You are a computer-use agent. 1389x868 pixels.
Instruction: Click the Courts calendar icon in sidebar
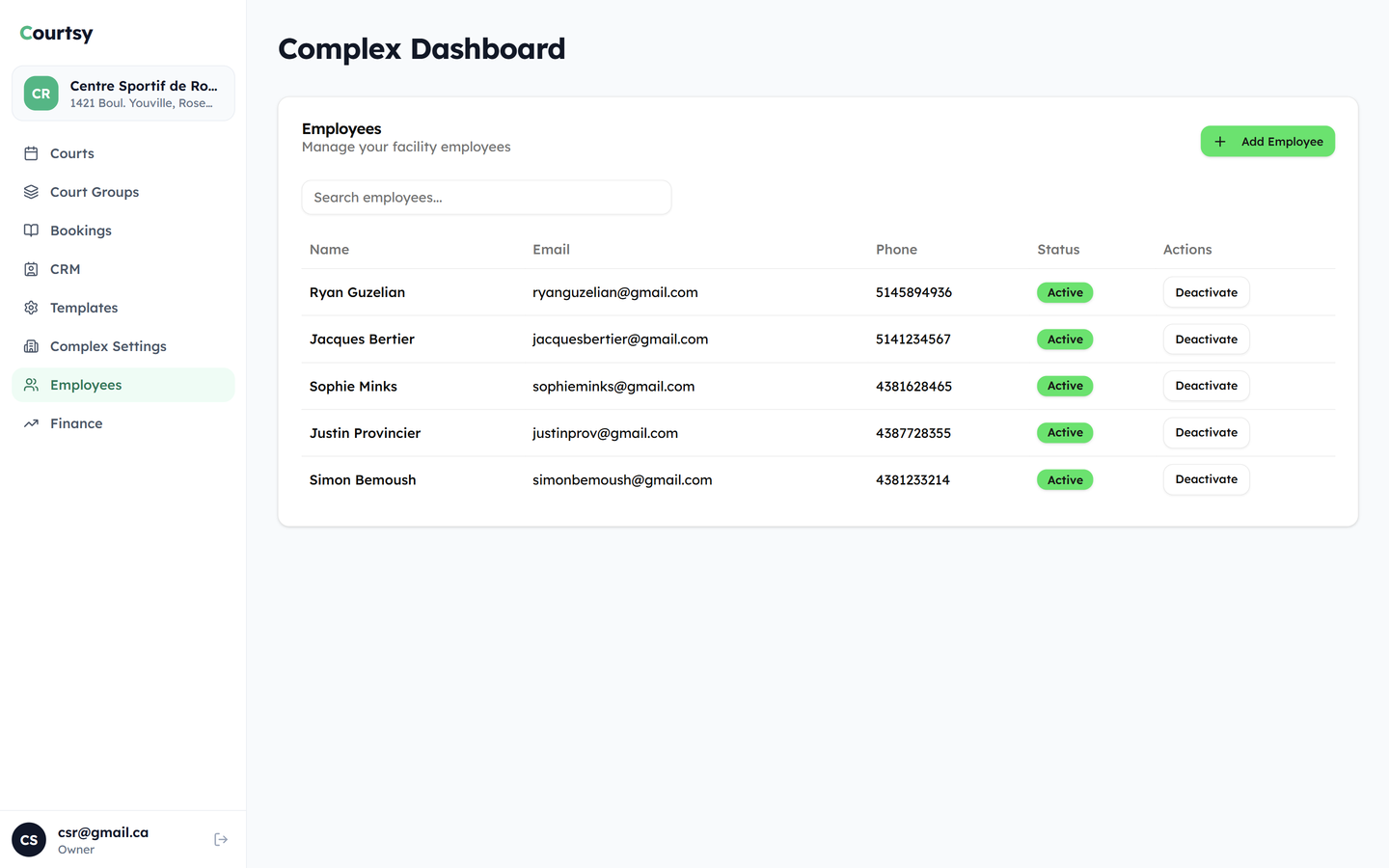(x=31, y=153)
